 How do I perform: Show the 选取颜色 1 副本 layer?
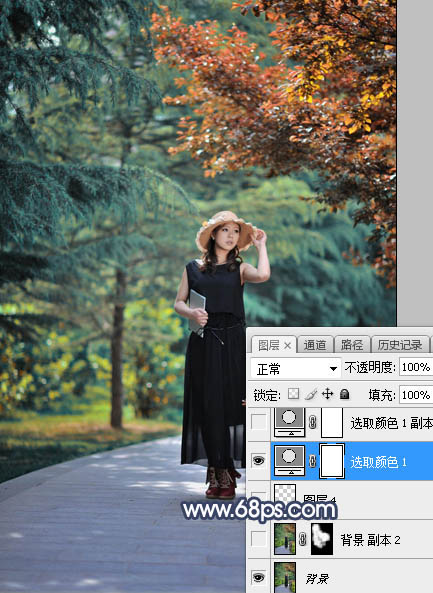click(259, 422)
